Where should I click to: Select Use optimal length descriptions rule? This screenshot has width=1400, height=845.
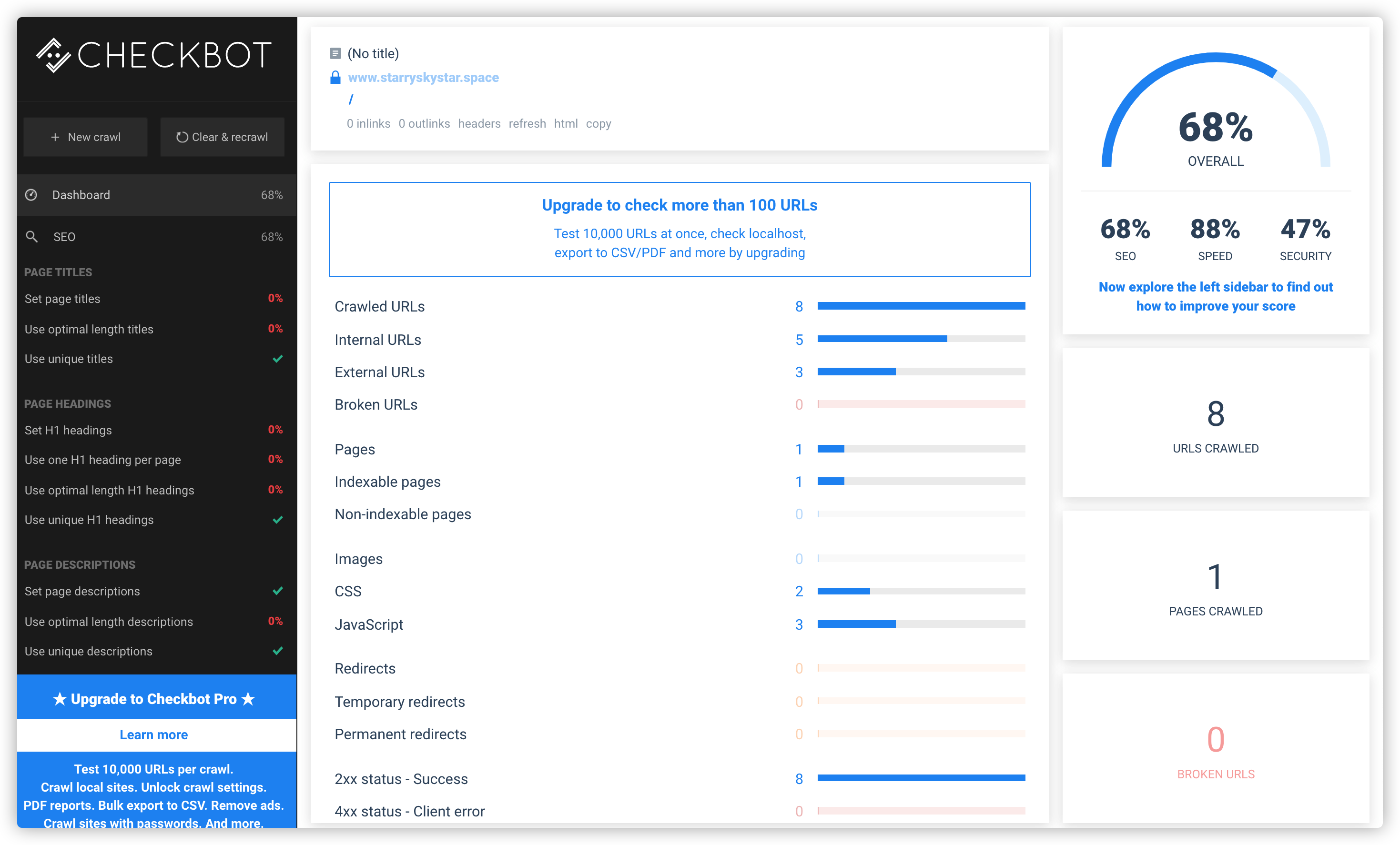(x=153, y=621)
